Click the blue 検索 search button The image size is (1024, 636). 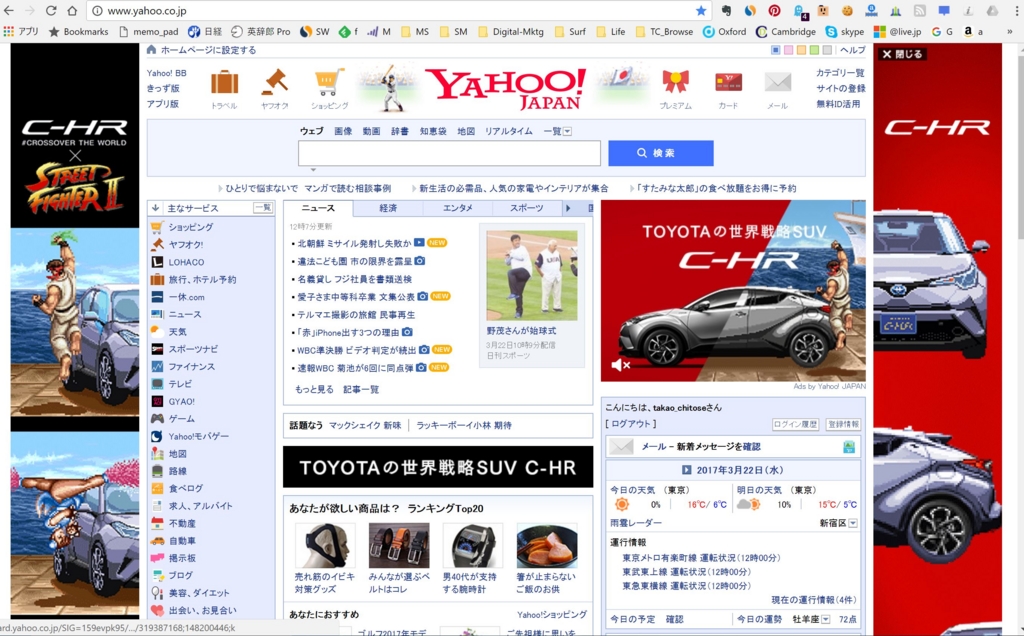pos(660,153)
